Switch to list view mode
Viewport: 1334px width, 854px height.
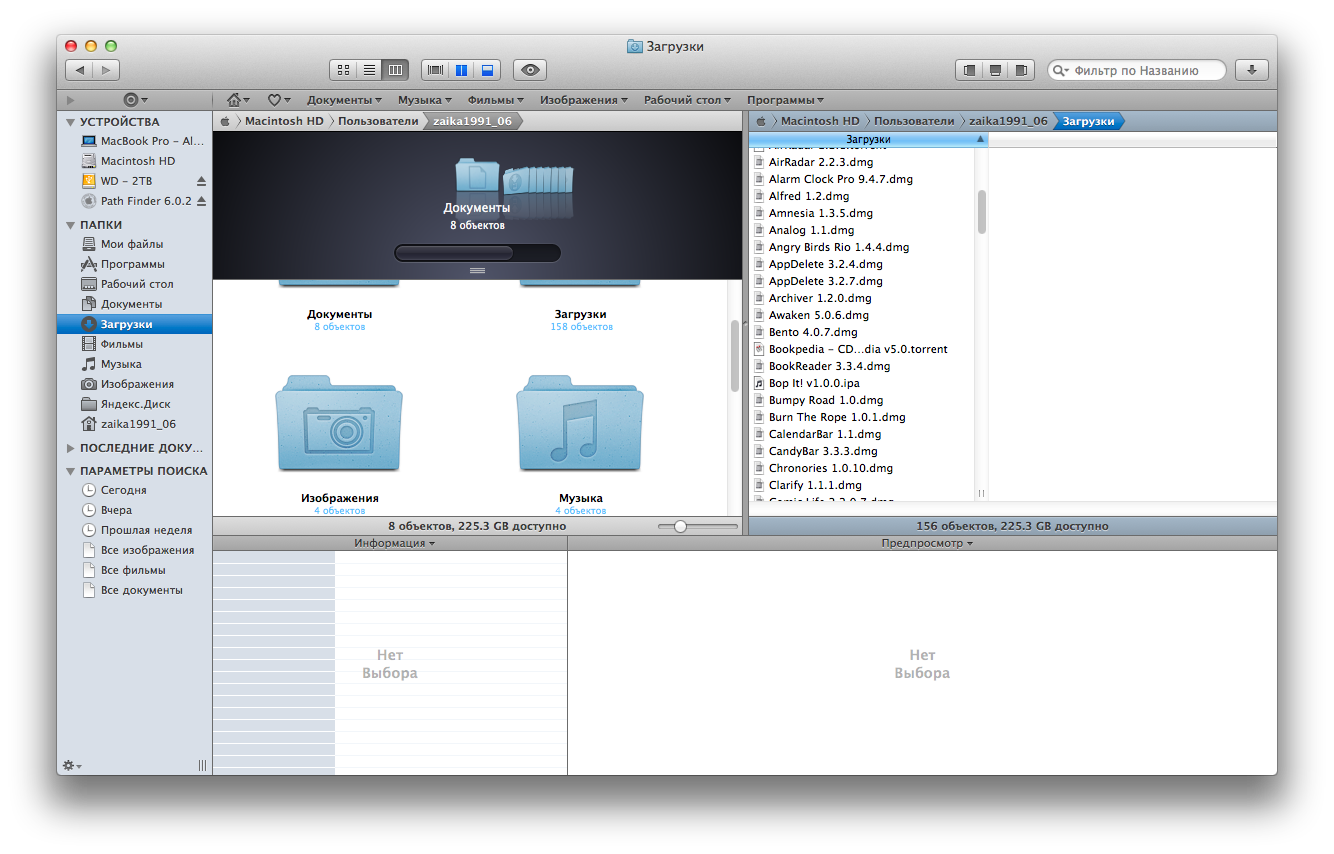369,70
